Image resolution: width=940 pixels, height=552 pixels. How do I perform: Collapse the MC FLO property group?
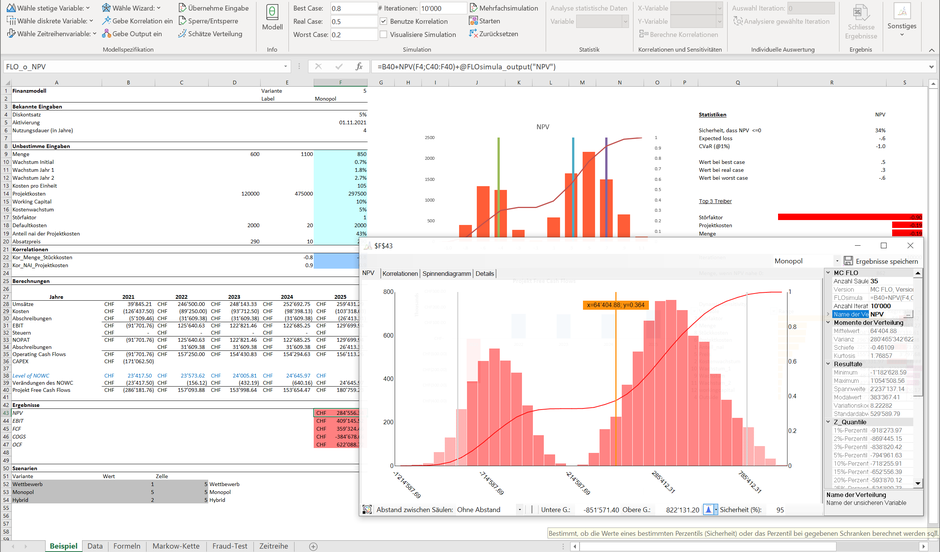(x=828, y=273)
